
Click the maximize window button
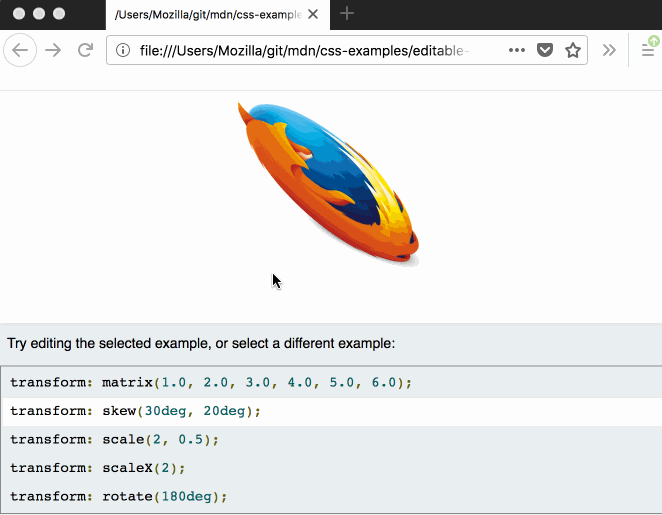point(59,14)
